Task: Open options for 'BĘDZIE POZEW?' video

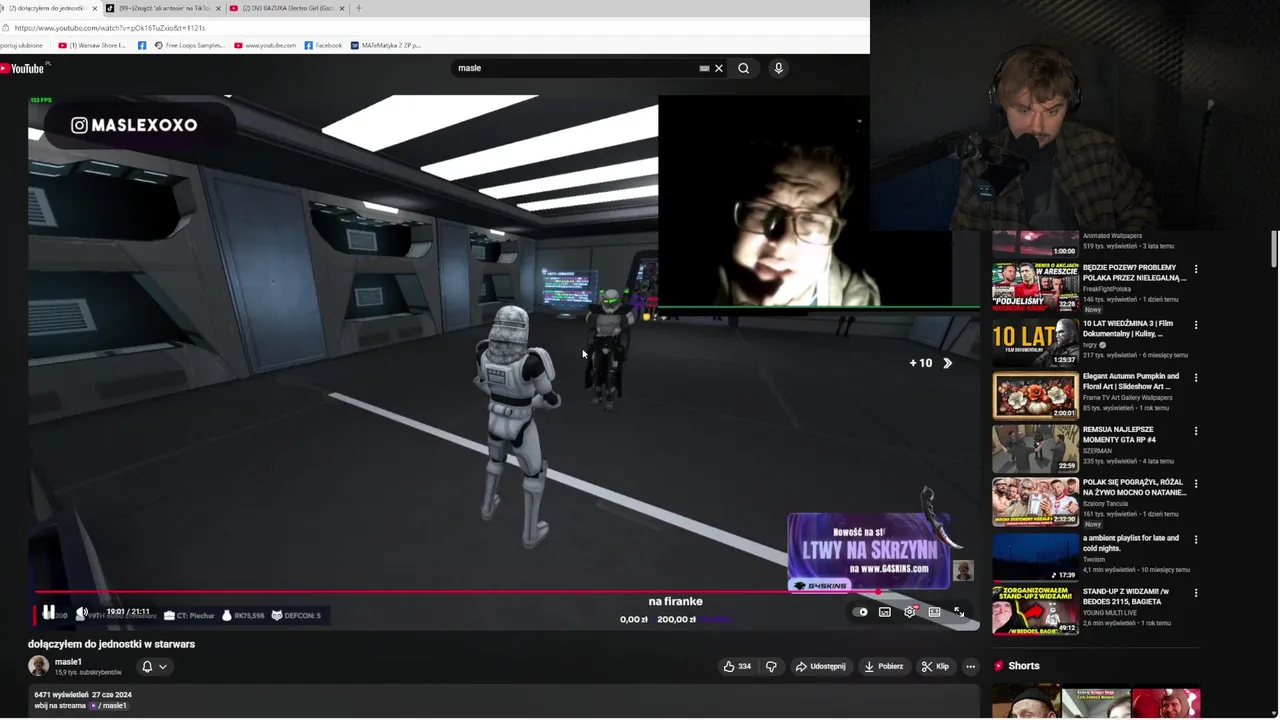Action: point(1195,270)
